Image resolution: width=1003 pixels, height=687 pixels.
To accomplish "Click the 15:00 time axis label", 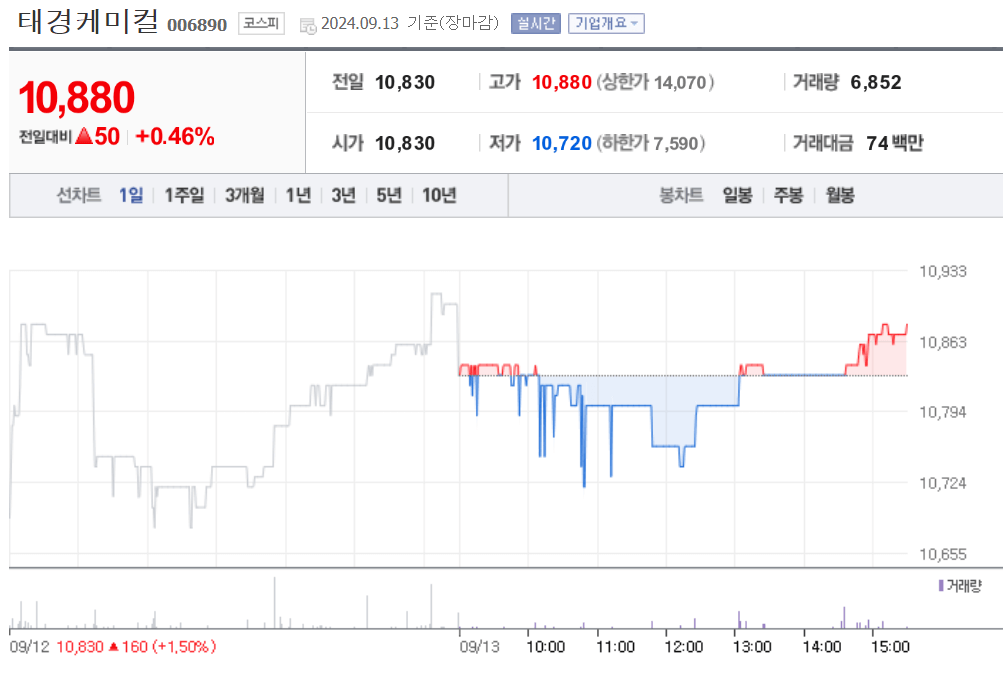I will 890,647.
